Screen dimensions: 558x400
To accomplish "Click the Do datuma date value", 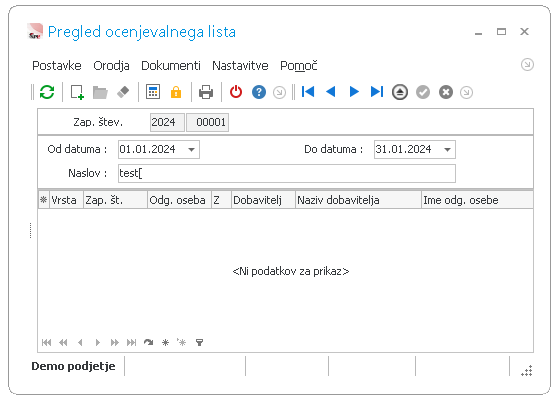I will (x=404, y=149).
